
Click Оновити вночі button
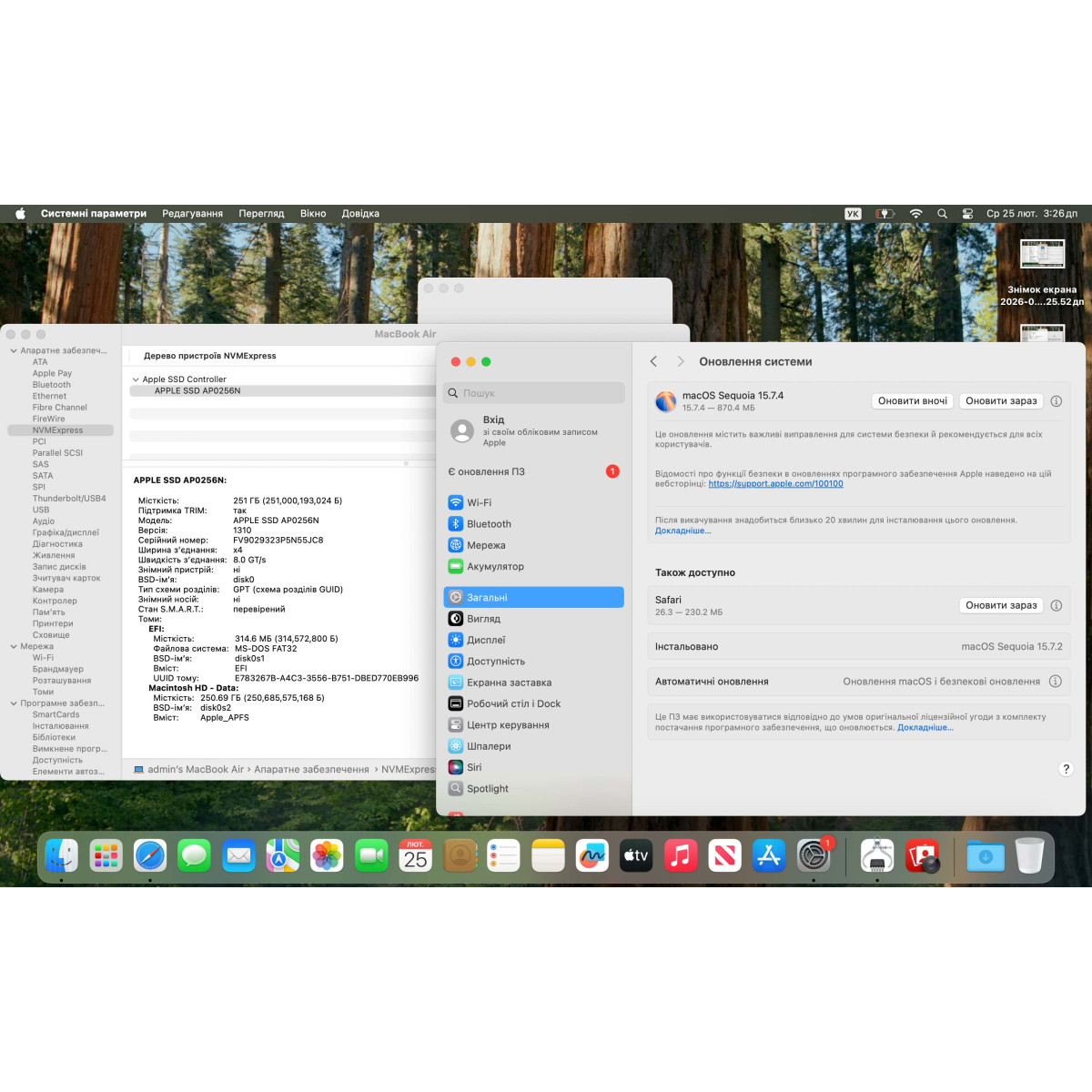913,401
